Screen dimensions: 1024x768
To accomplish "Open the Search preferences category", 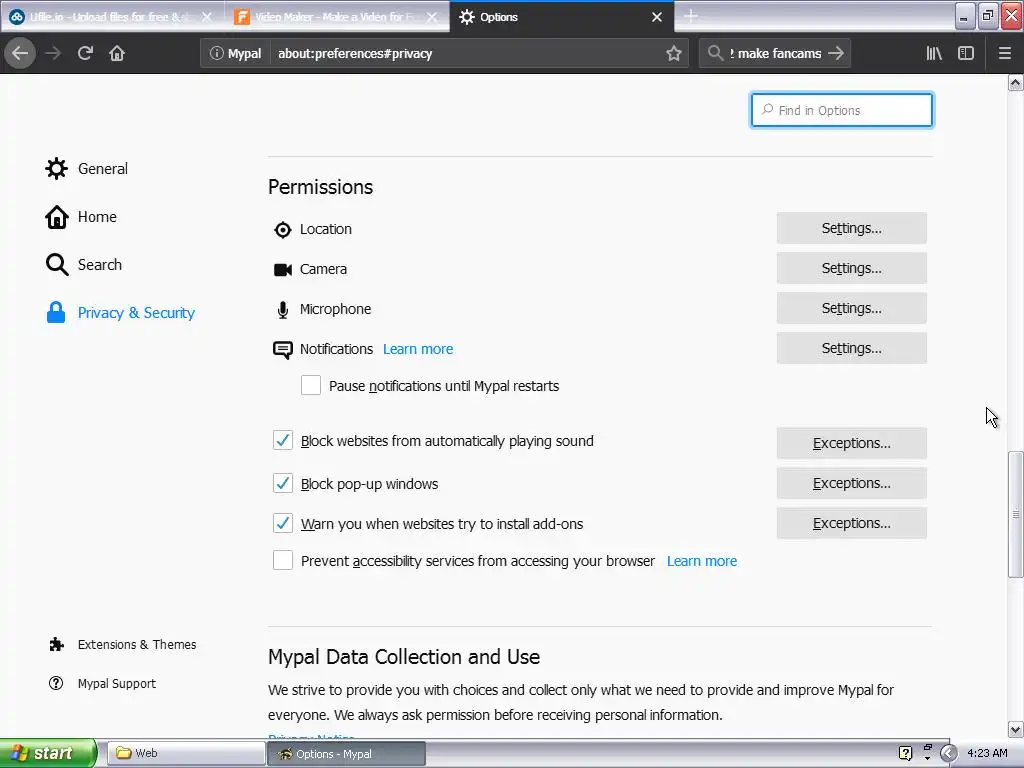I will 99,265.
